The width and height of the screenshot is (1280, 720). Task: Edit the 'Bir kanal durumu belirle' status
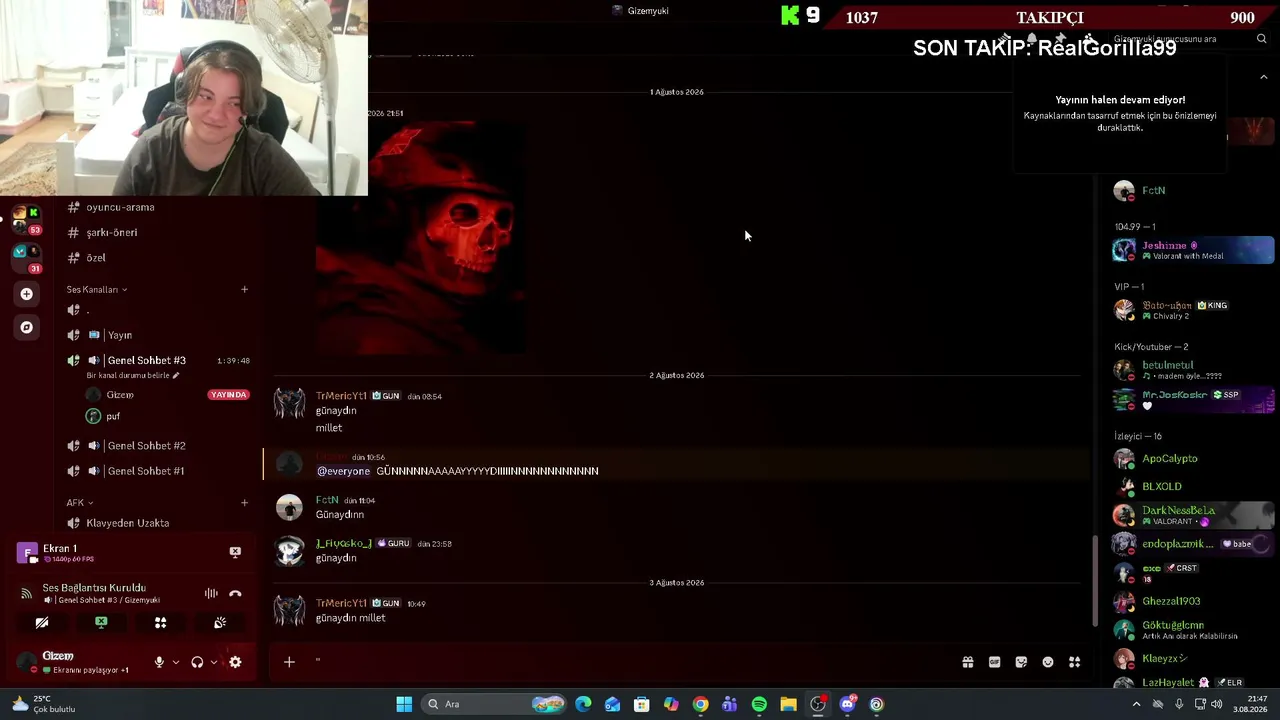tap(133, 376)
